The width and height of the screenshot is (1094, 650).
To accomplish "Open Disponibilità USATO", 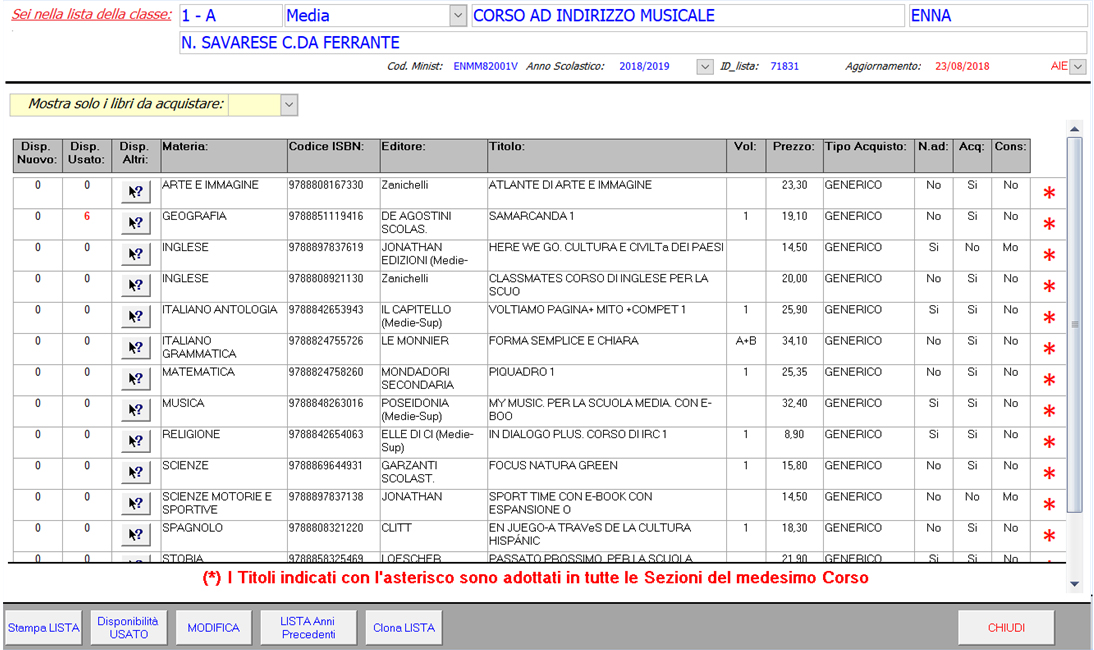I will [x=128, y=628].
